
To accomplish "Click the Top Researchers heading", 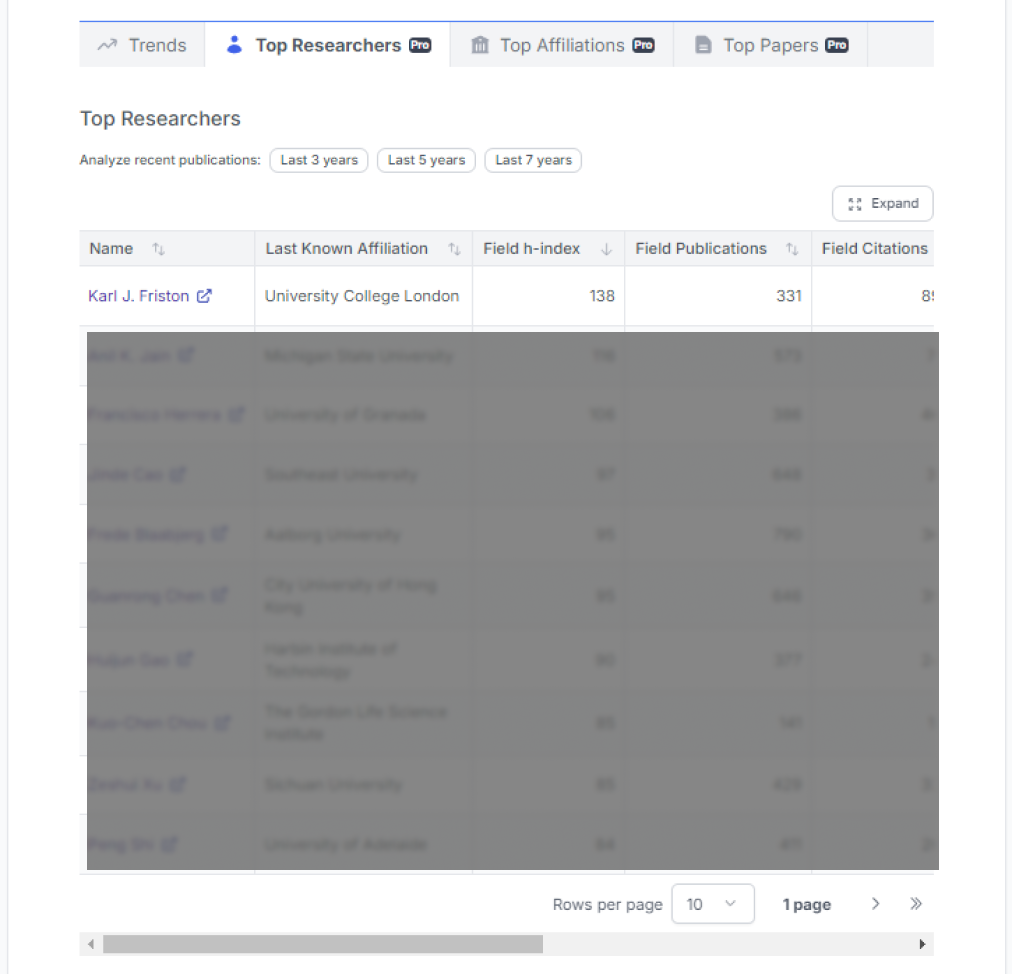I will pos(160,119).
